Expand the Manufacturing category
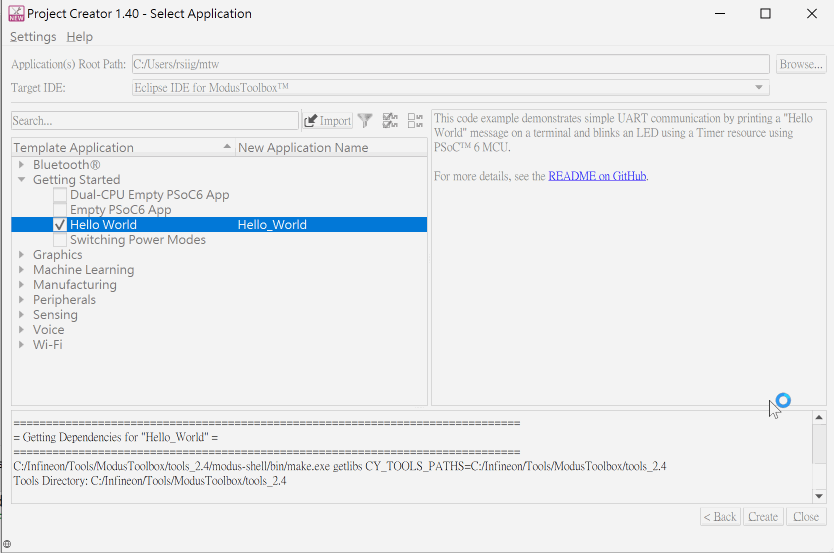This screenshot has height=553, width=834. point(21,284)
